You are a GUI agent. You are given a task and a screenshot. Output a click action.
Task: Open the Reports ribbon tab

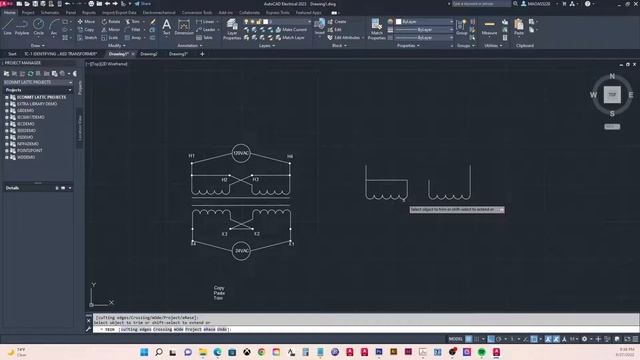pyautogui.click(x=89, y=13)
